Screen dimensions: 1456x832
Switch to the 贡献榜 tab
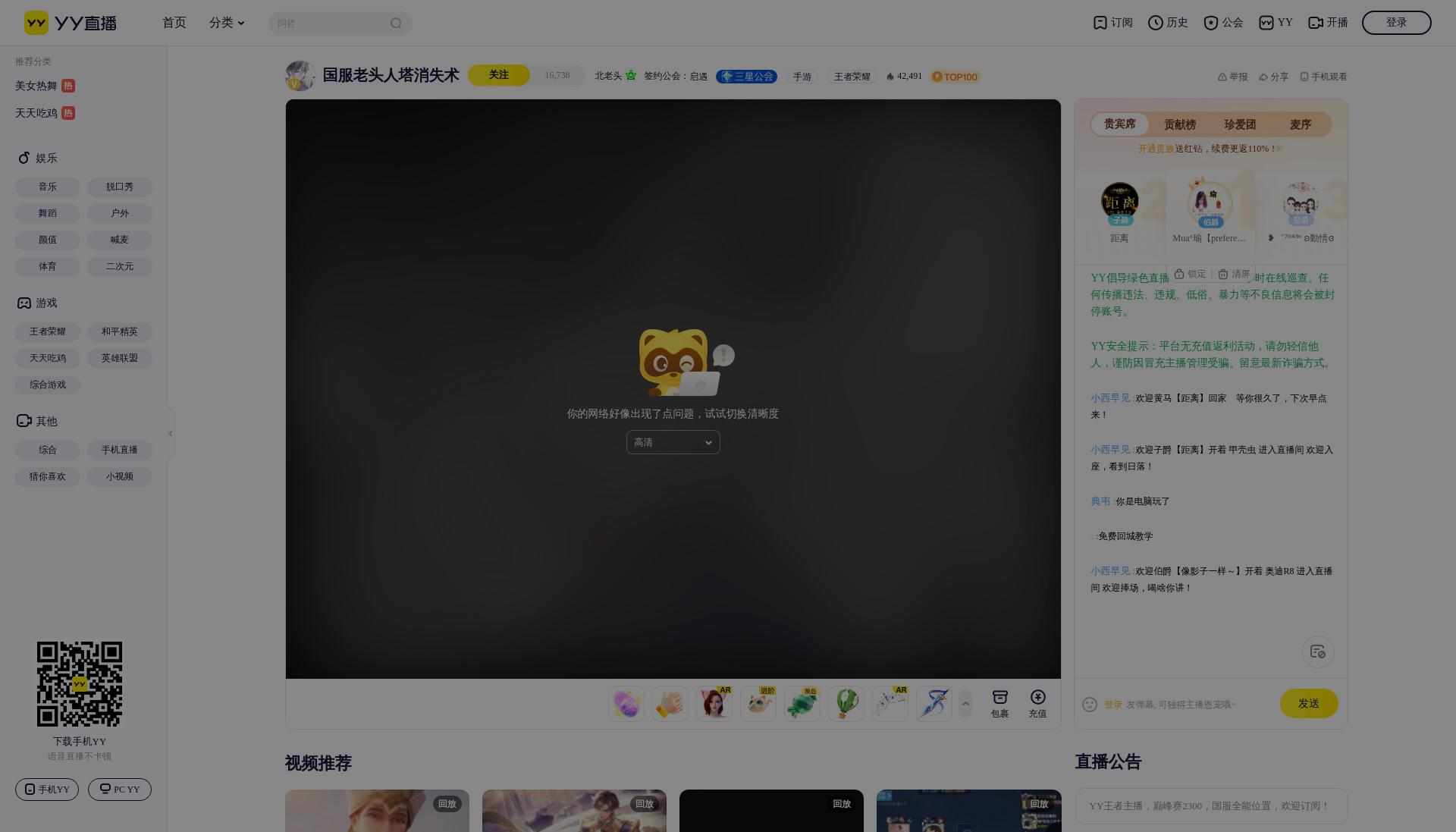click(1179, 124)
